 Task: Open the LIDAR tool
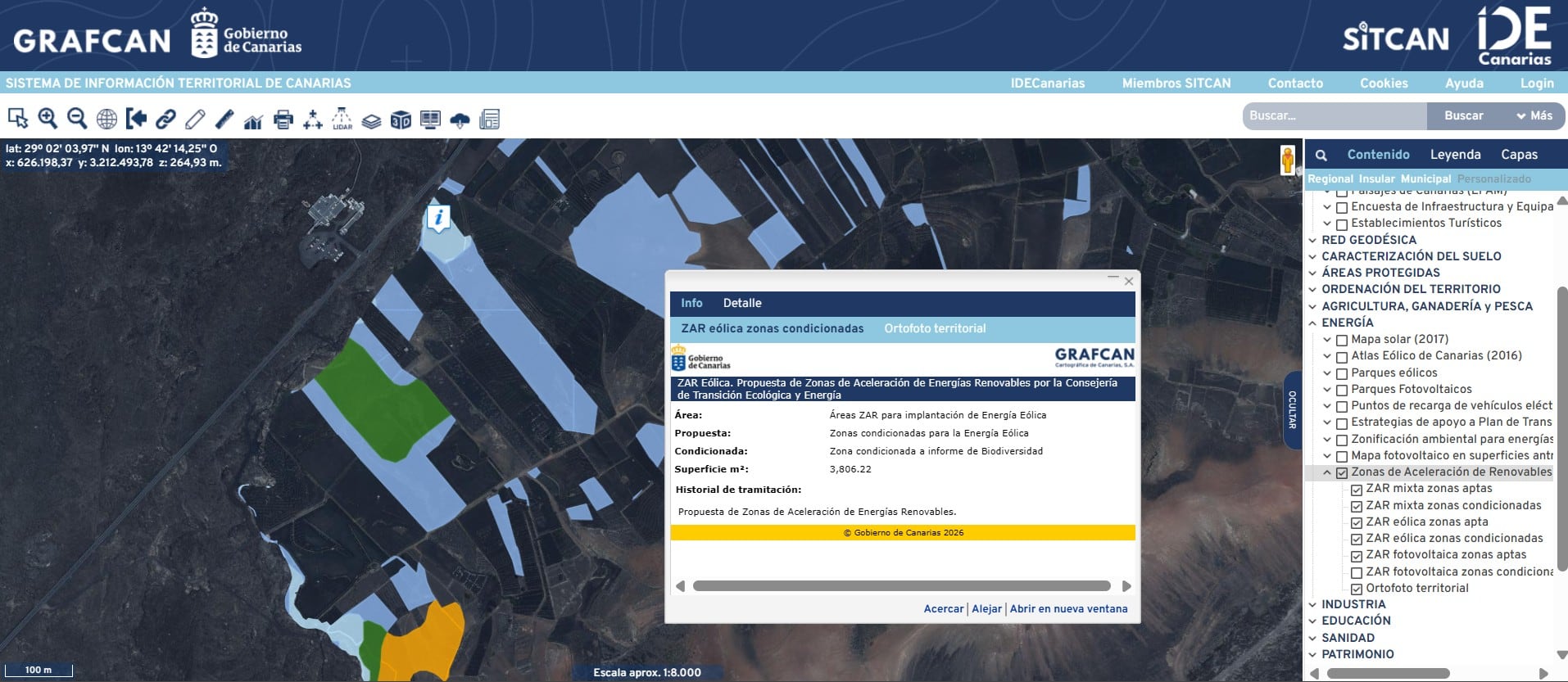coord(342,120)
